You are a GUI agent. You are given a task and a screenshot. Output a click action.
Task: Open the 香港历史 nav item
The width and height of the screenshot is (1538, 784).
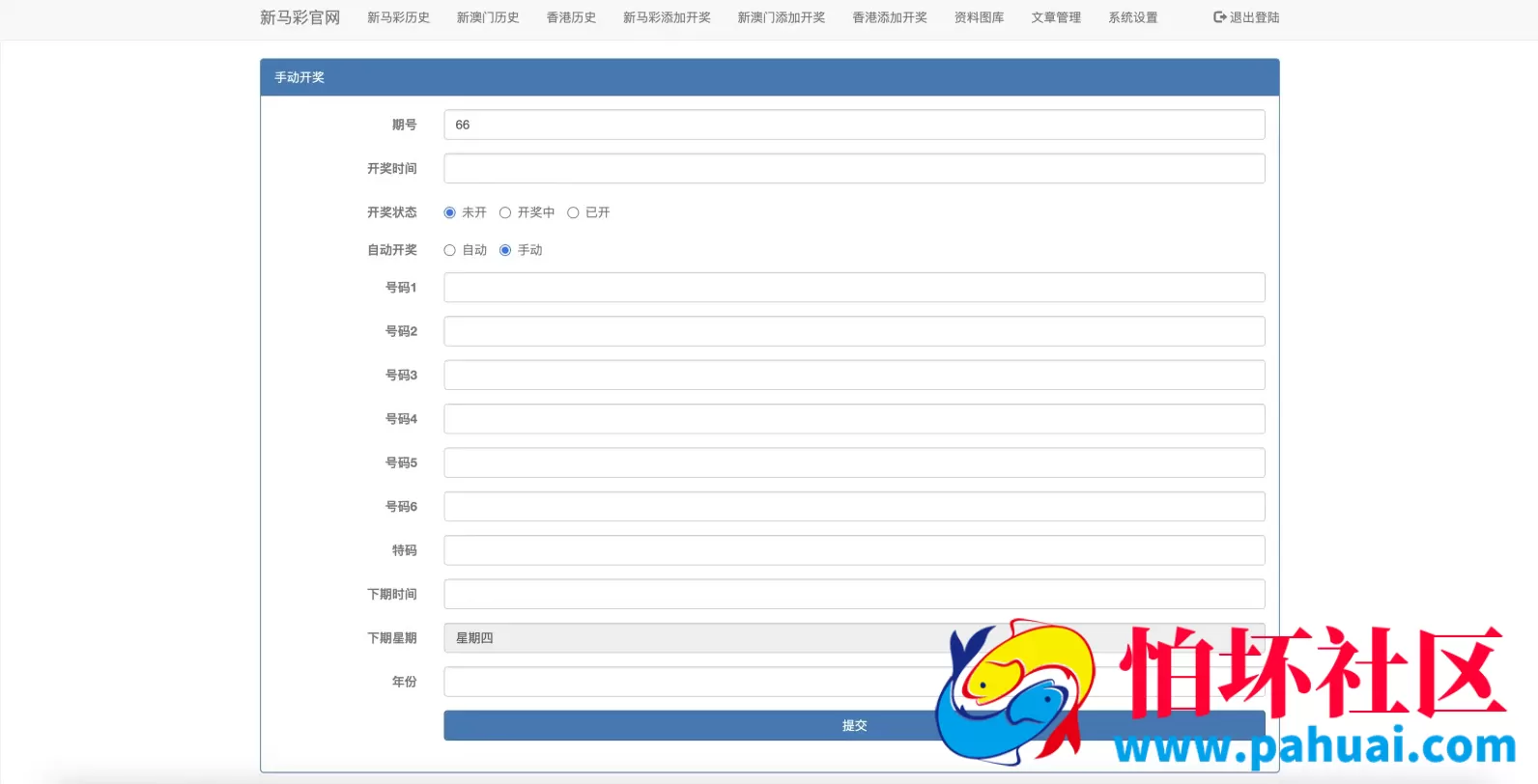(x=571, y=17)
